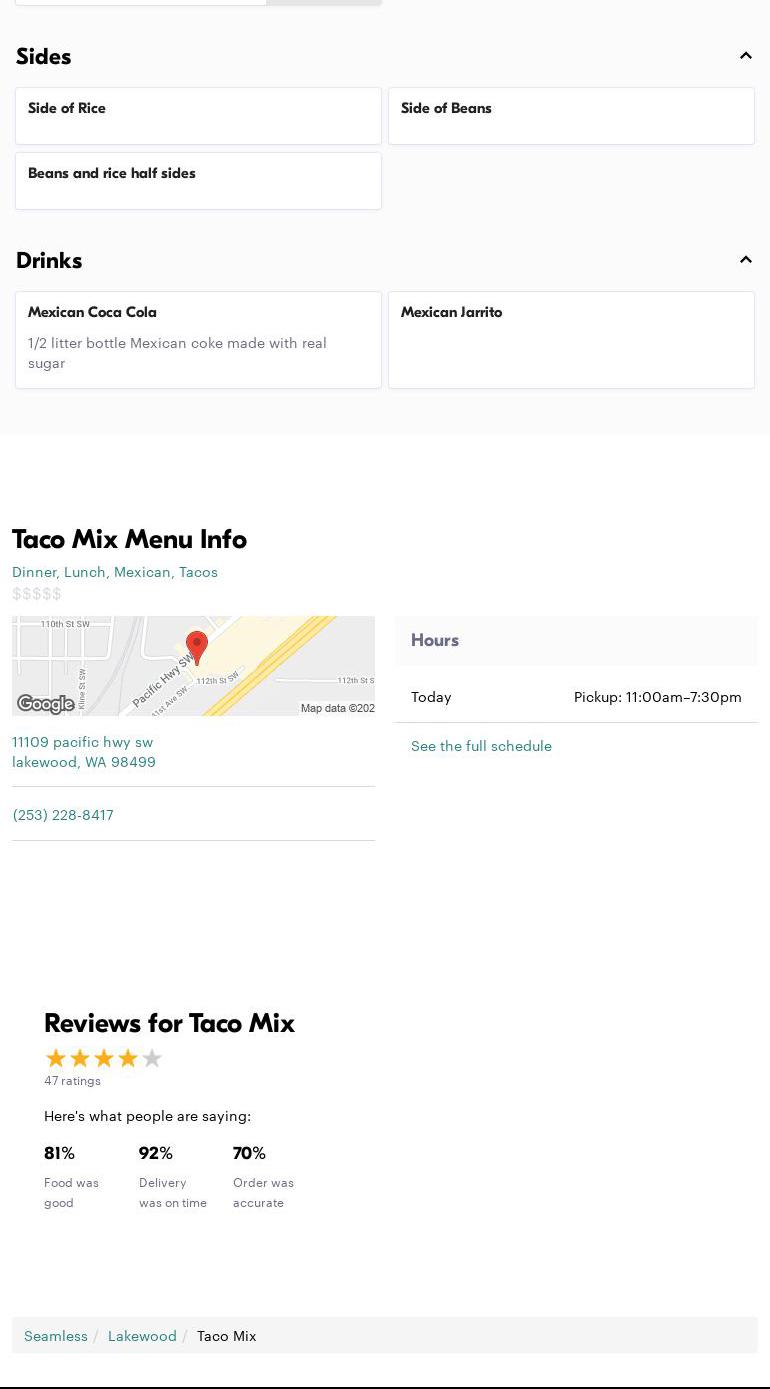Select the Side of Rice item
This screenshot has height=1389, width=770.
tap(198, 115)
